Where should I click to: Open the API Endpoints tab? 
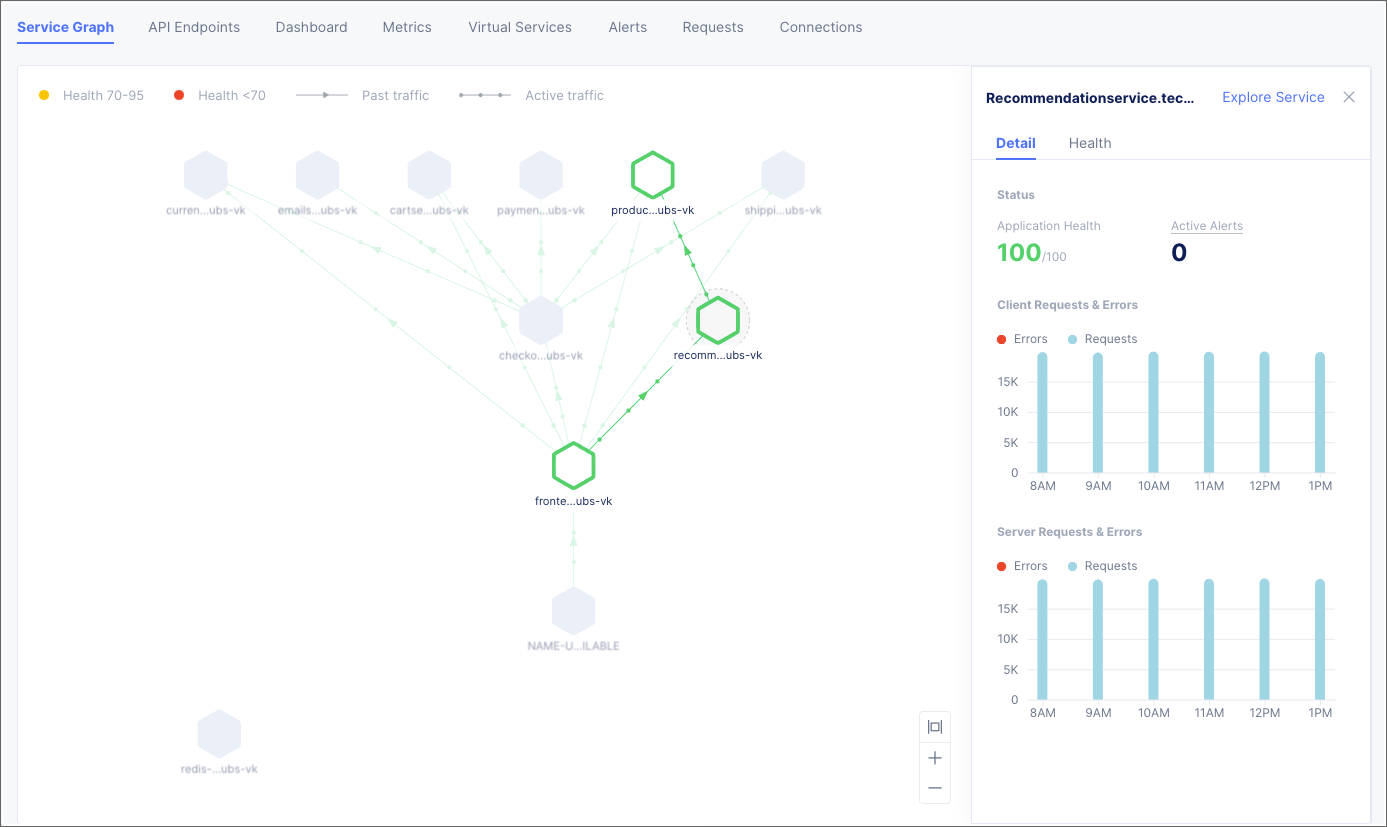click(194, 27)
